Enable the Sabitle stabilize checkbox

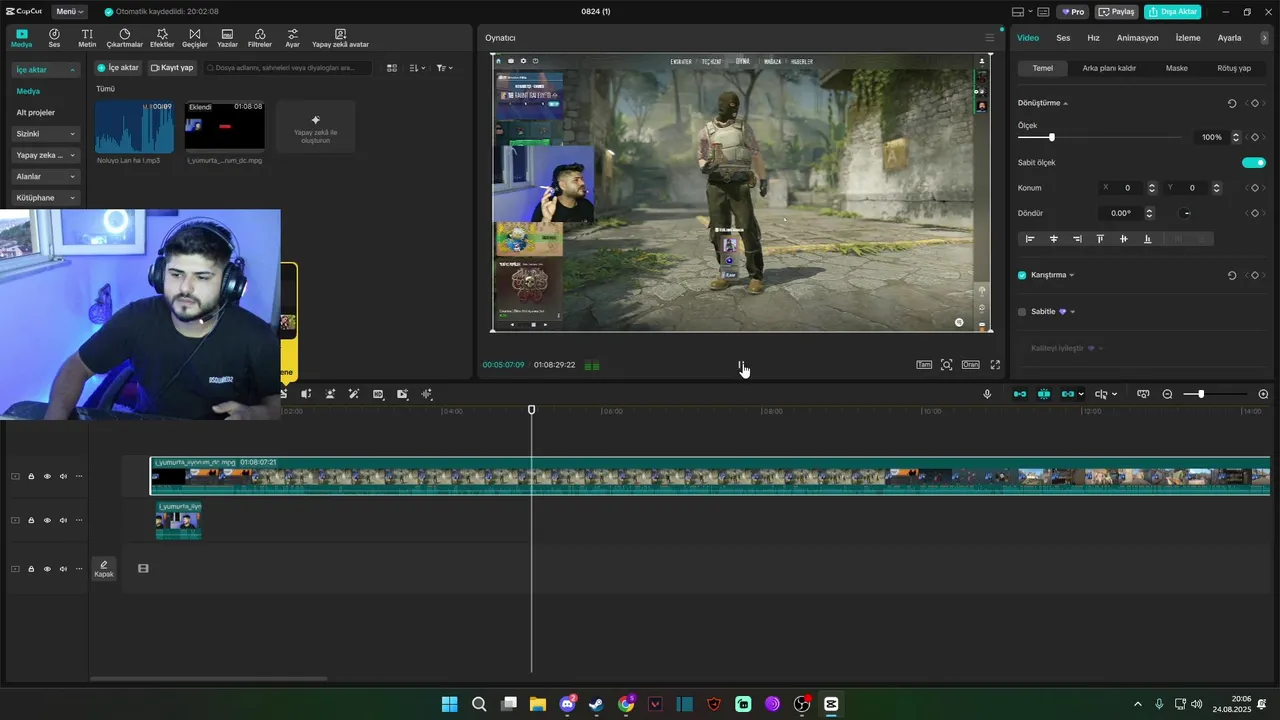[x=1022, y=312]
